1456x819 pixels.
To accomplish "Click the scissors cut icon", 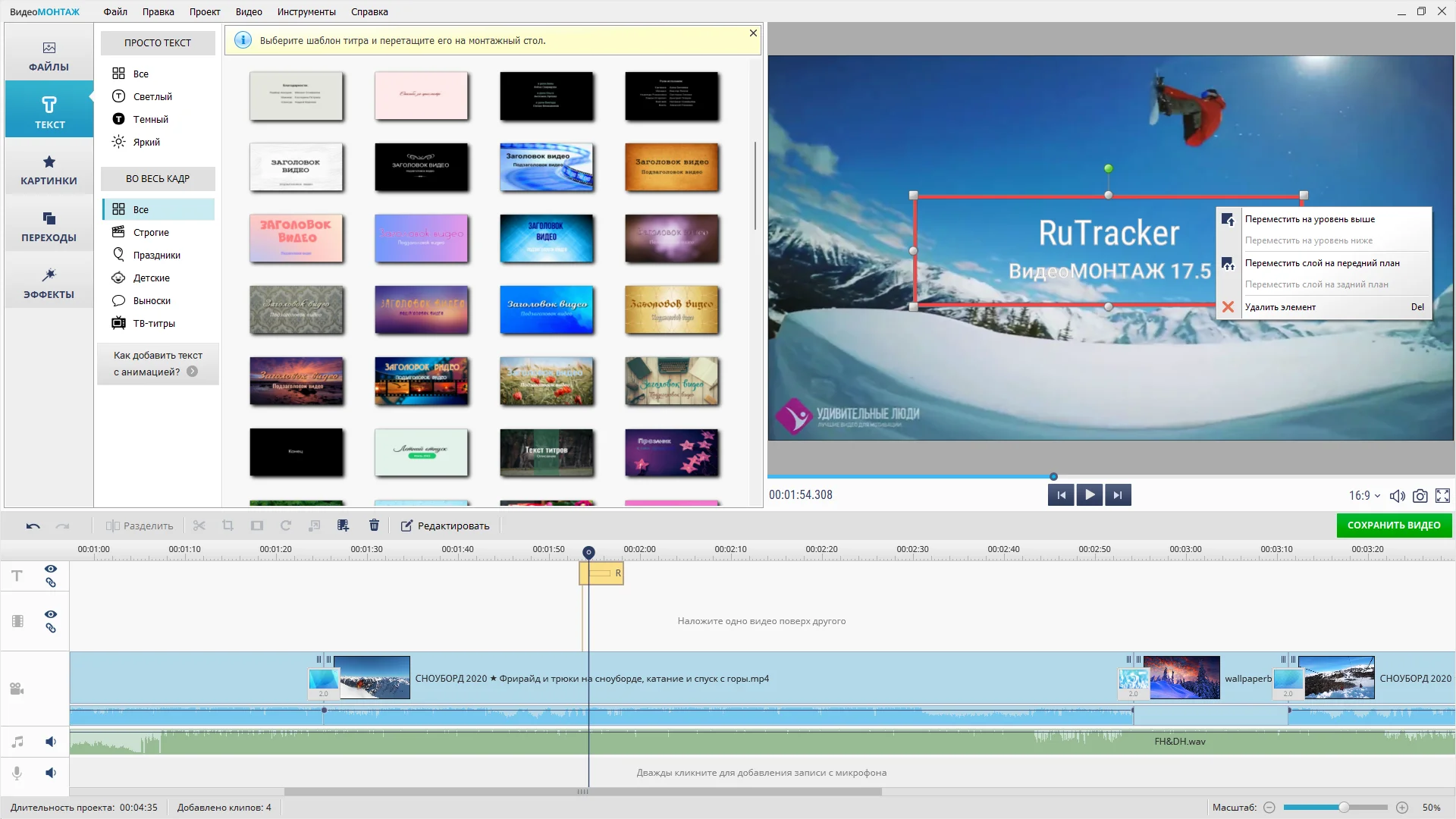I will tap(199, 526).
